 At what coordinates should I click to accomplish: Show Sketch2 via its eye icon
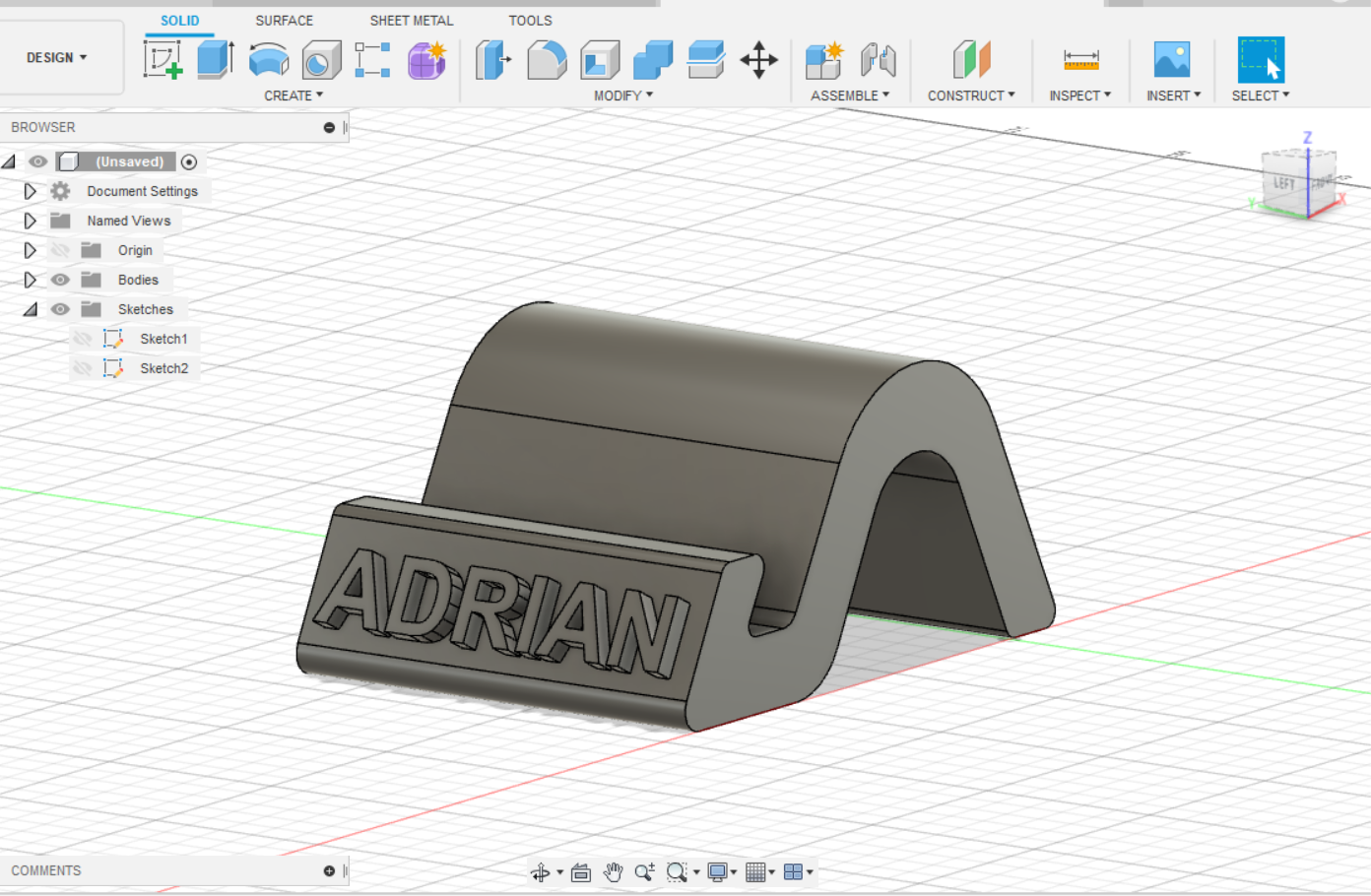tap(83, 368)
